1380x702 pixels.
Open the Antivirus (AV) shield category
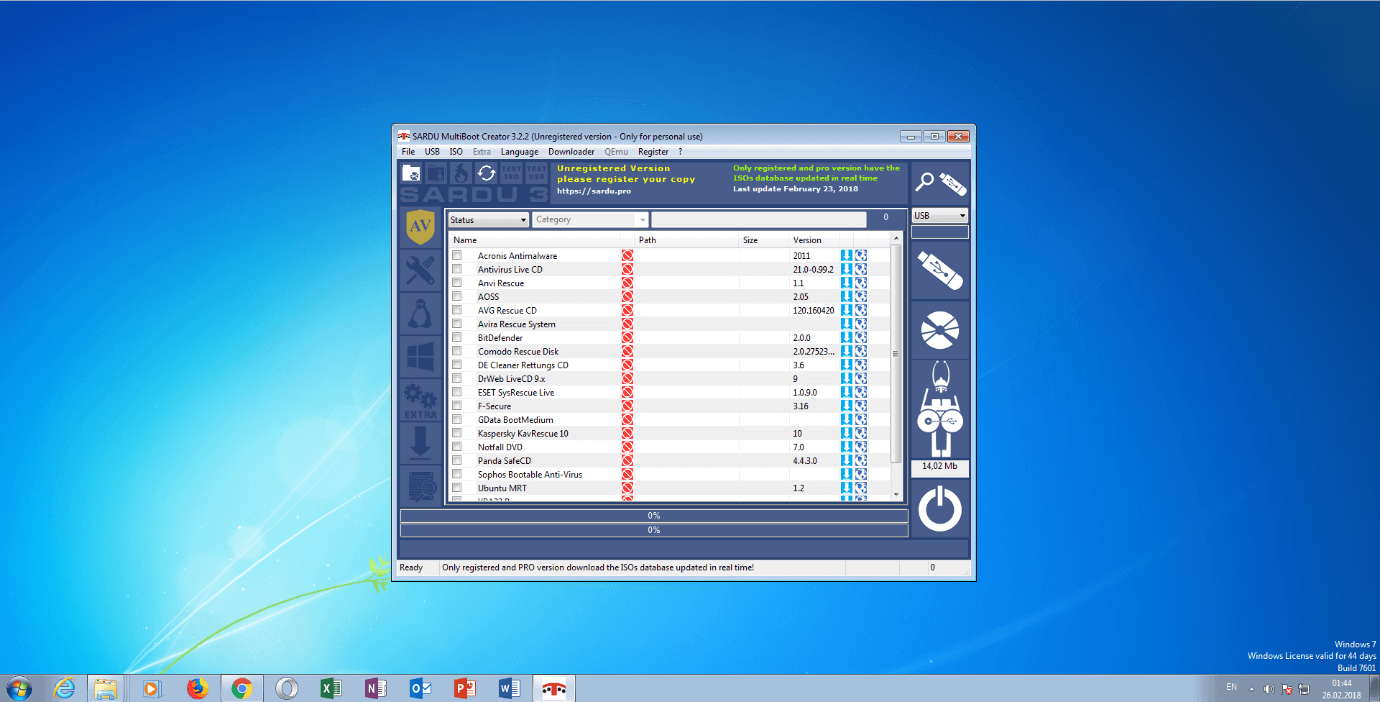(x=420, y=227)
